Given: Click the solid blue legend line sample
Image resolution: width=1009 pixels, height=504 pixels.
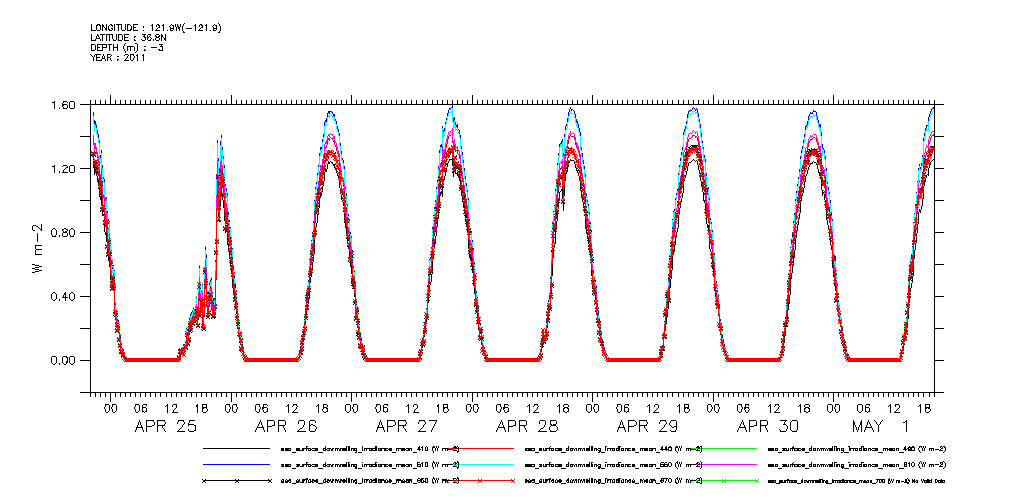Looking at the screenshot, I should click(x=236, y=464).
